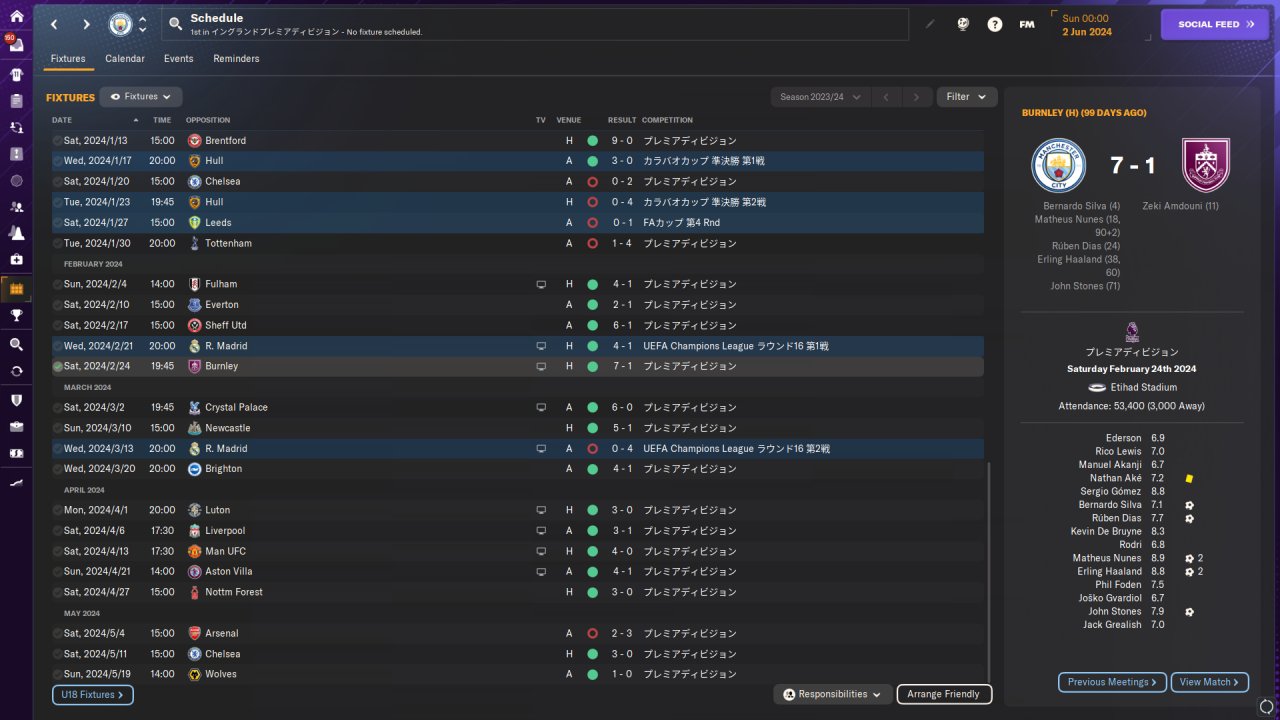1280x720 pixels.
Task: Open the Season 2023/24 dropdown
Action: click(x=820, y=97)
